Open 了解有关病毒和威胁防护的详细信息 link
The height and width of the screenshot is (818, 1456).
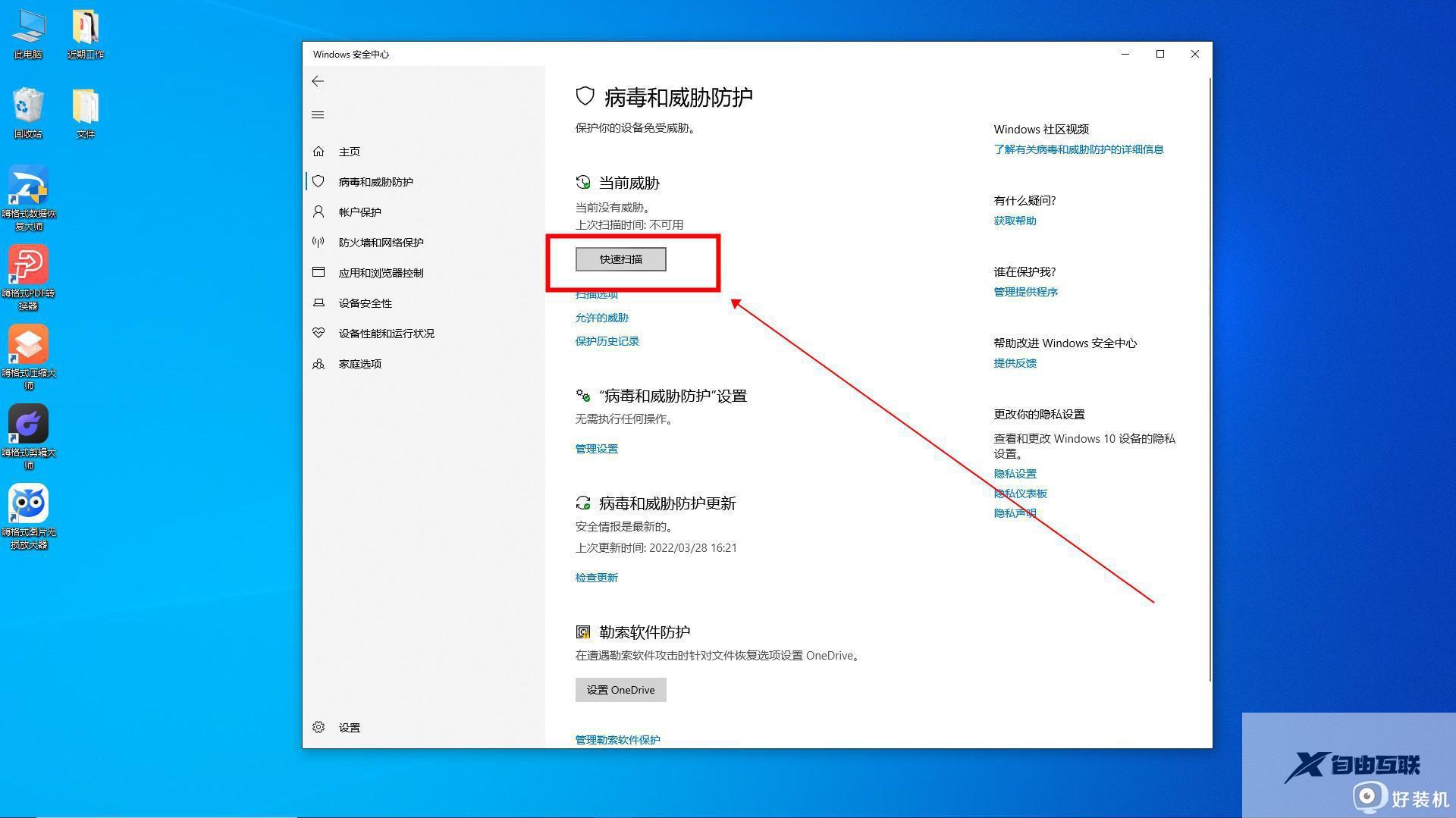click(x=1079, y=149)
